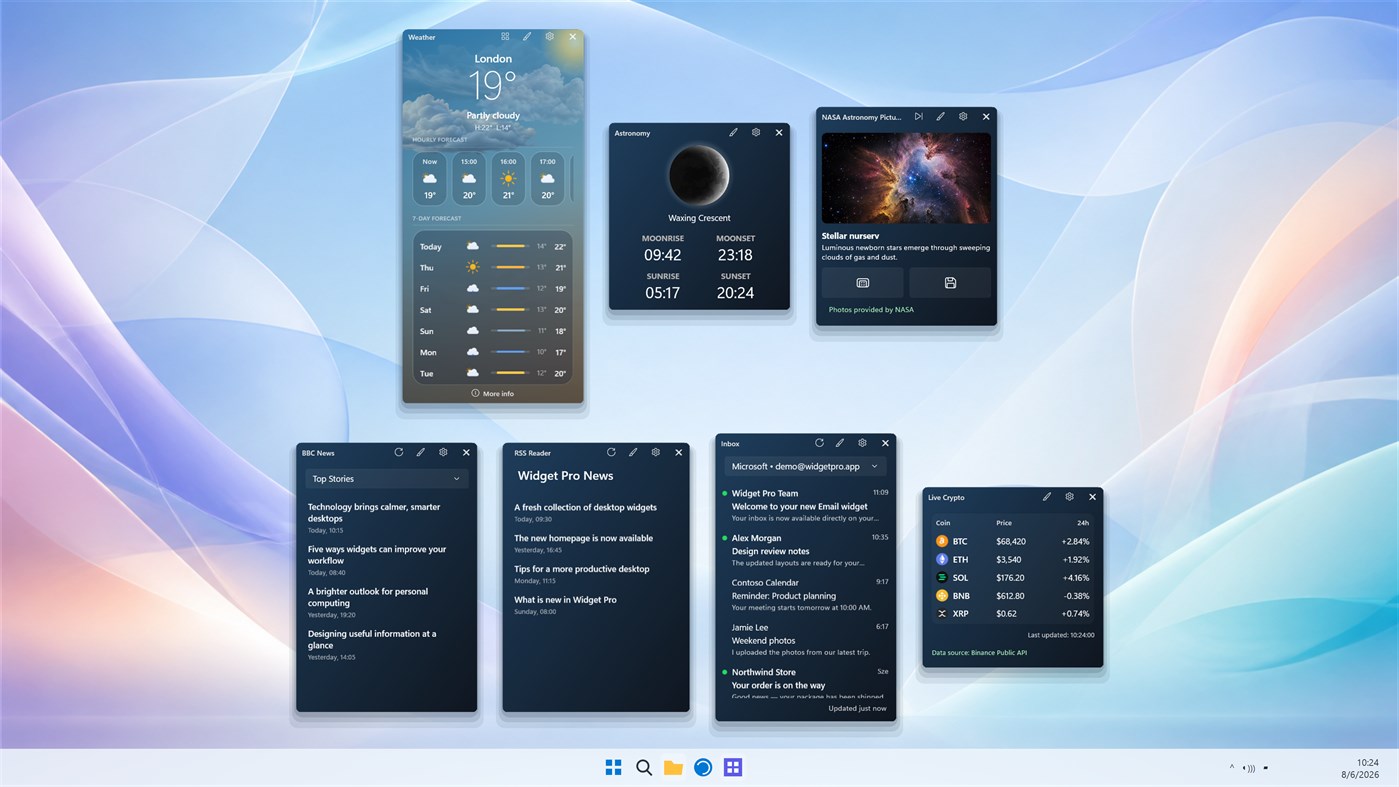Open email from Alex Morgan
This screenshot has height=787, width=1399.
click(x=805, y=550)
